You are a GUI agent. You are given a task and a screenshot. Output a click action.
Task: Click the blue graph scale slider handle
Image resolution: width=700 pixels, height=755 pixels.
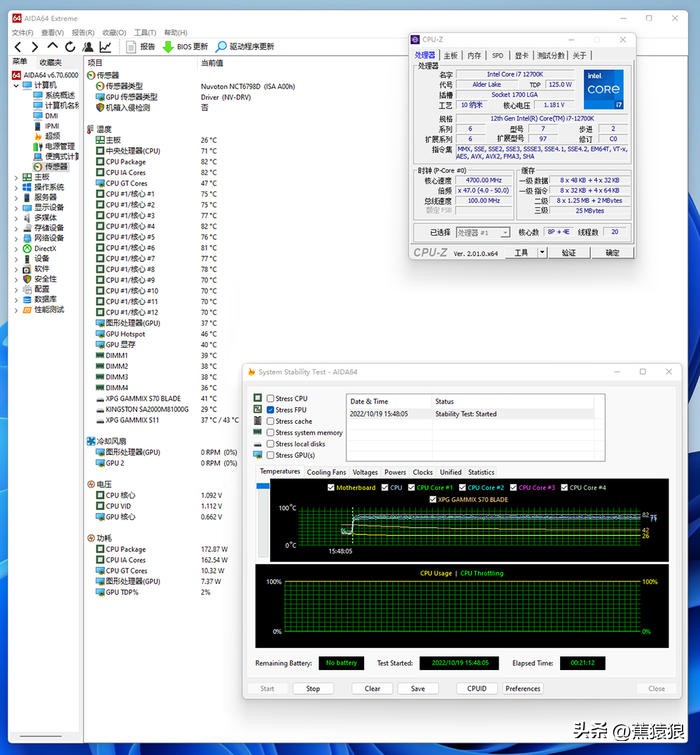(x=263, y=486)
